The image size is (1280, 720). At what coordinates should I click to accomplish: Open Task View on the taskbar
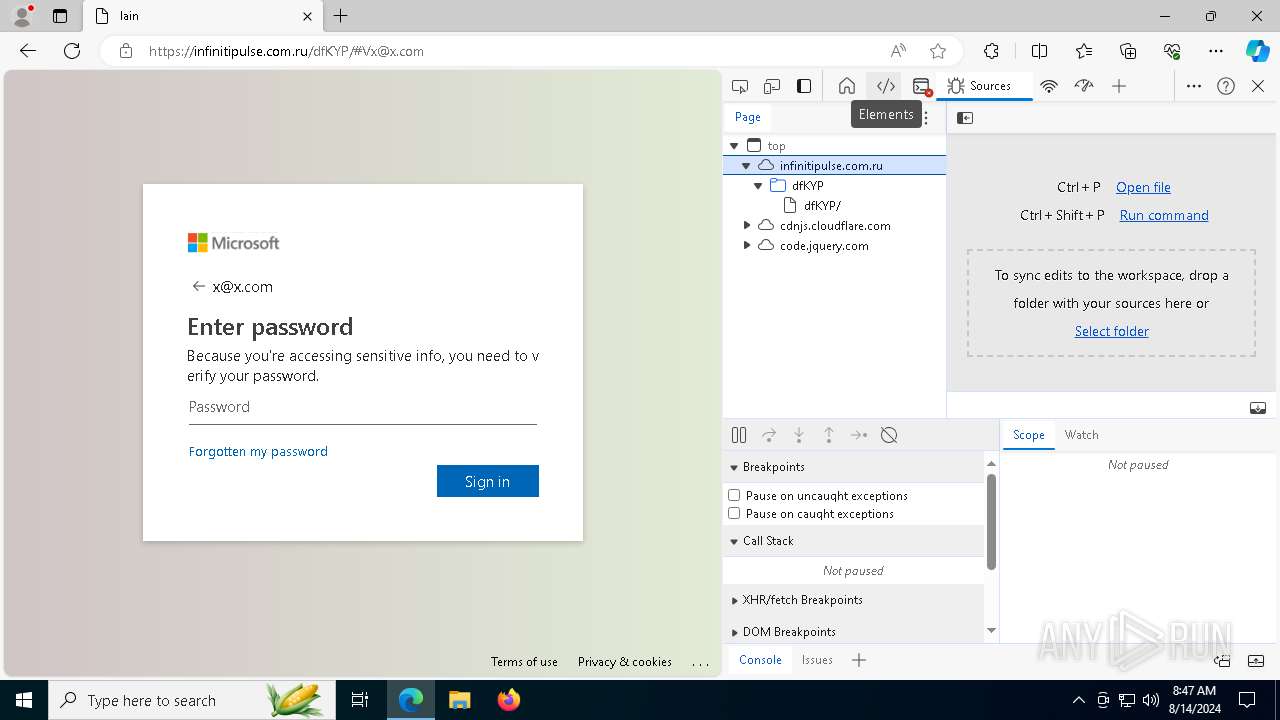point(360,700)
